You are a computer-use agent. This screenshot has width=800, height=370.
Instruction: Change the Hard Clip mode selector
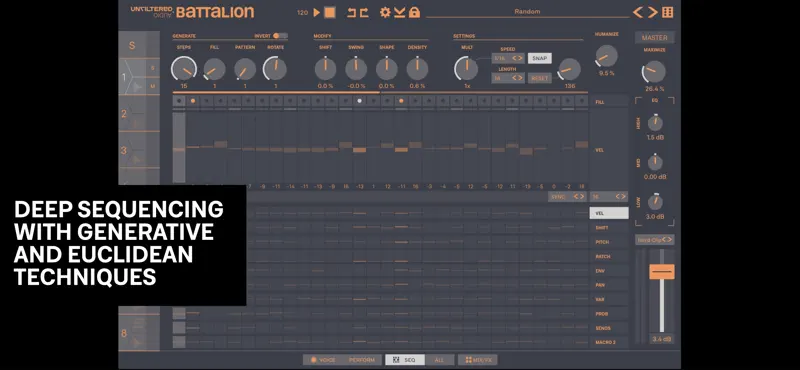pos(655,239)
